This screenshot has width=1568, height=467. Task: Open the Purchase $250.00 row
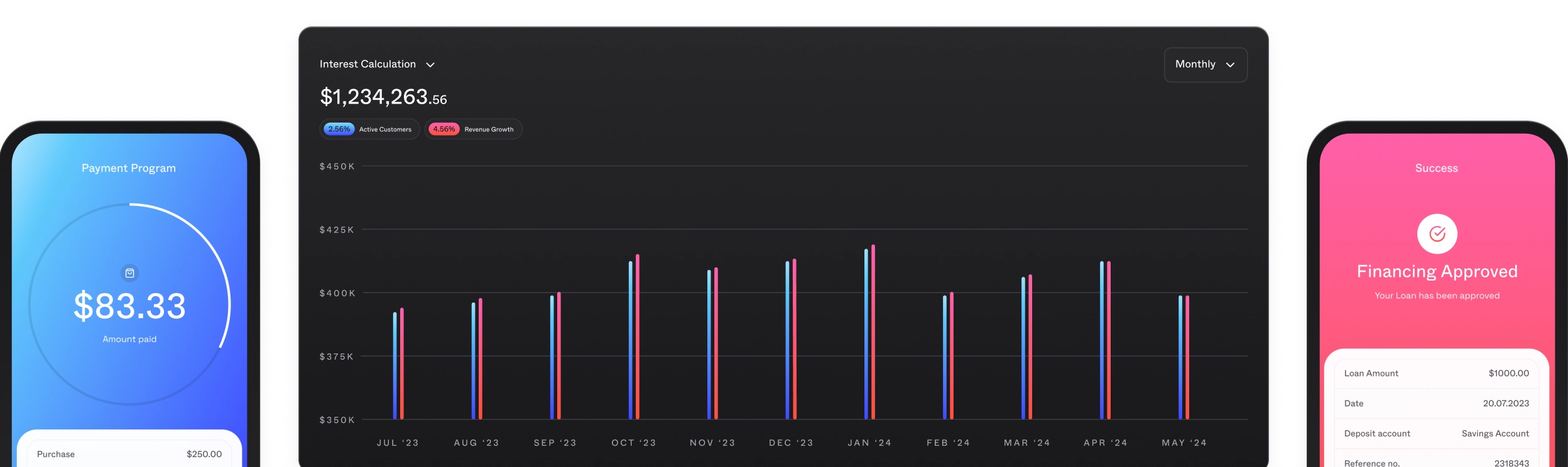coord(129,454)
